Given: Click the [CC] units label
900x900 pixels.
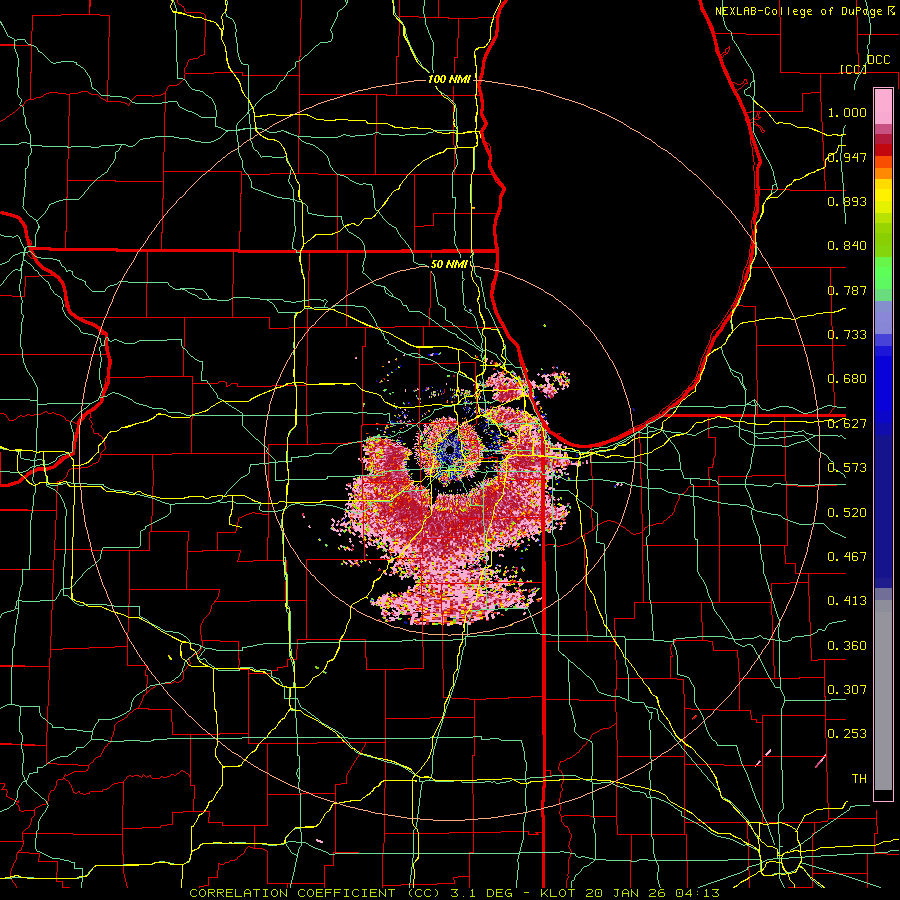Looking at the screenshot, I should (x=853, y=69).
